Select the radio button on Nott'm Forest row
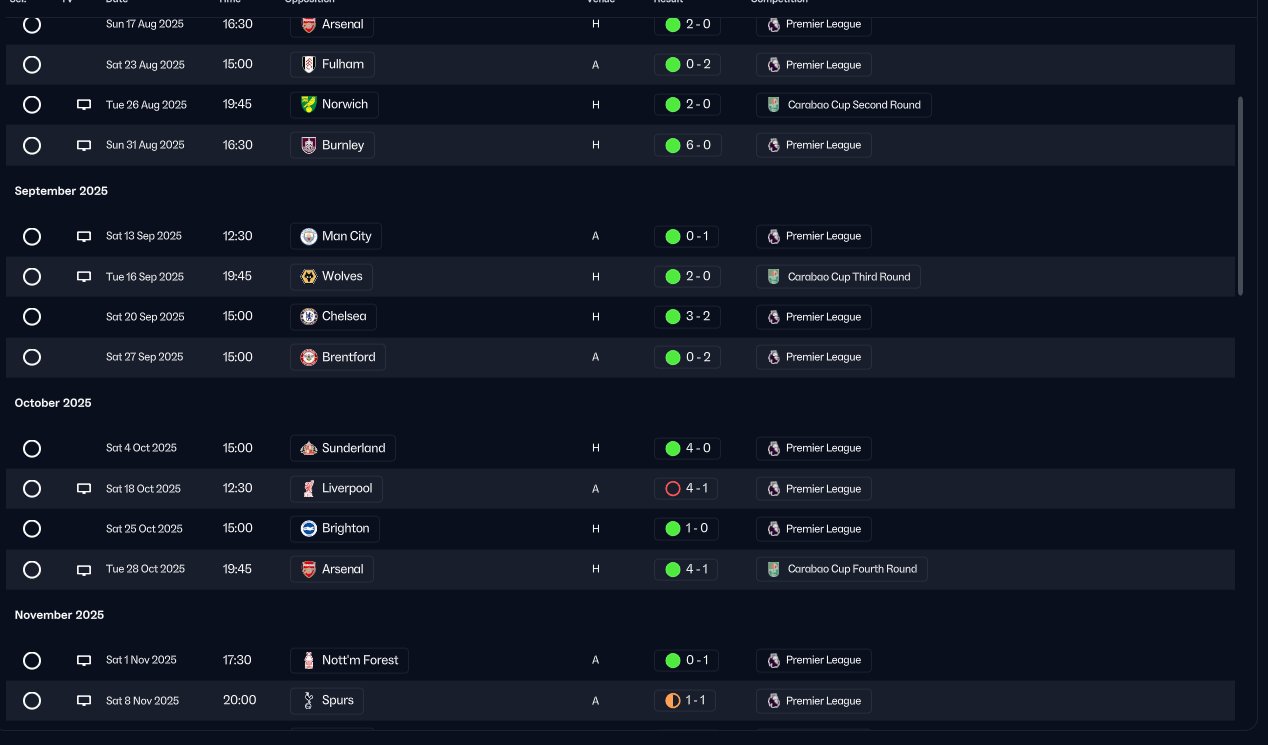Viewport: 1268px width, 745px height. pyautogui.click(x=32, y=661)
